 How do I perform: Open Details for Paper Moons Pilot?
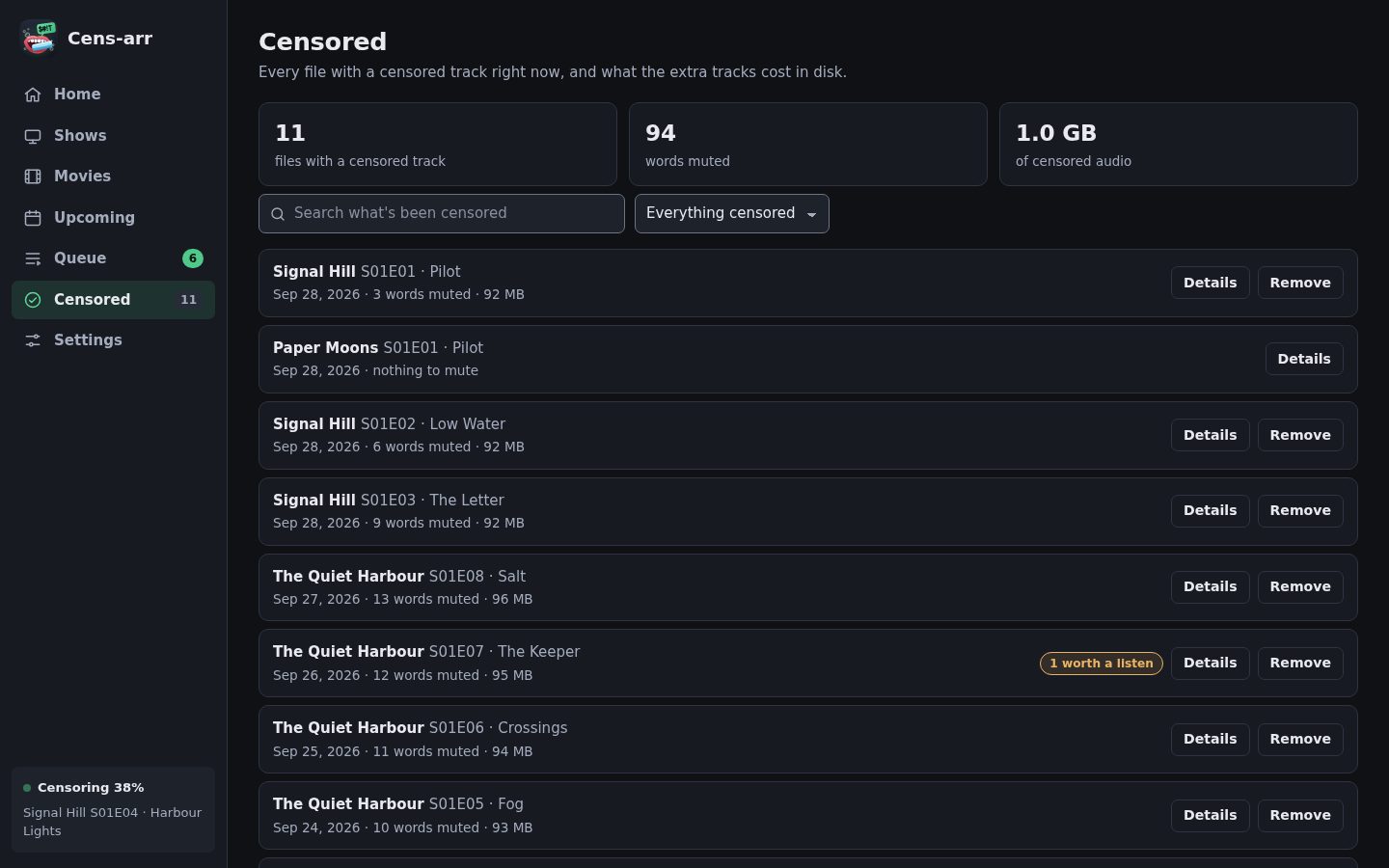tap(1304, 359)
